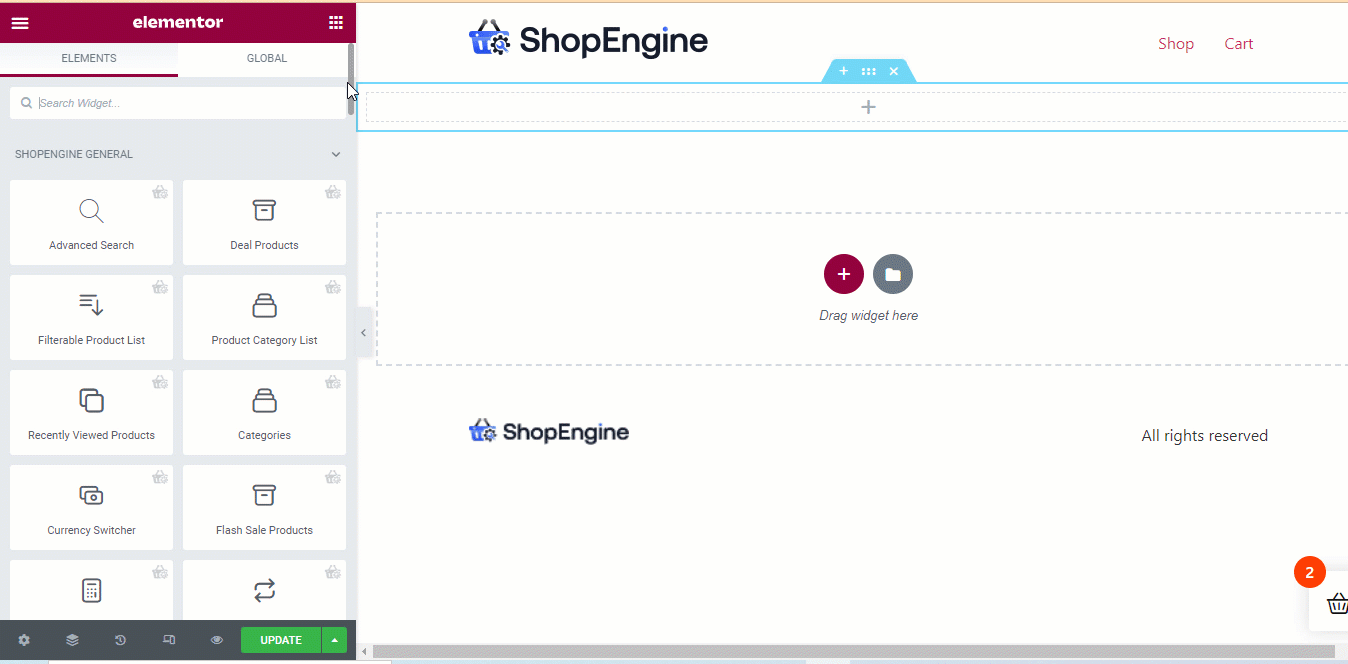The image size is (1348, 664).
Task: Click the preview horizontal scrollbar
Action: 854,651
